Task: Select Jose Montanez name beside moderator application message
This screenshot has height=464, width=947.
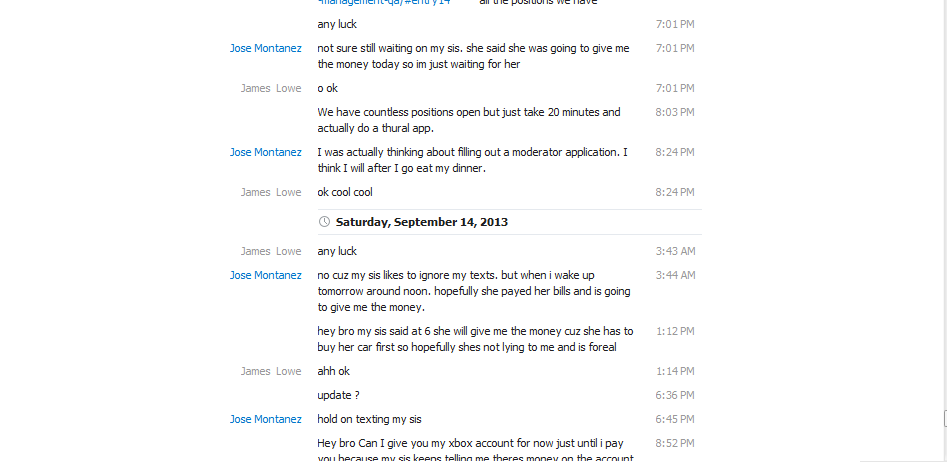Action: click(265, 152)
